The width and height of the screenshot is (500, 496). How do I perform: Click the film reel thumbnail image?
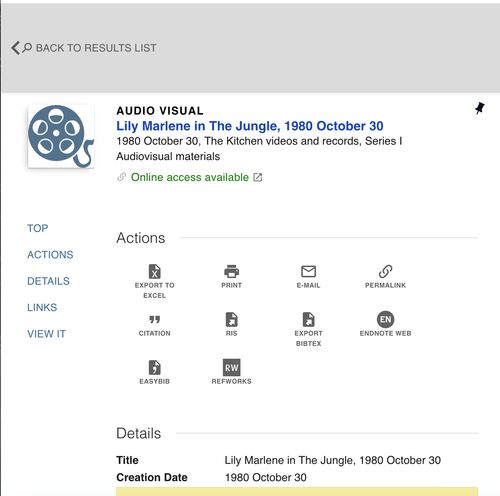click(x=61, y=136)
